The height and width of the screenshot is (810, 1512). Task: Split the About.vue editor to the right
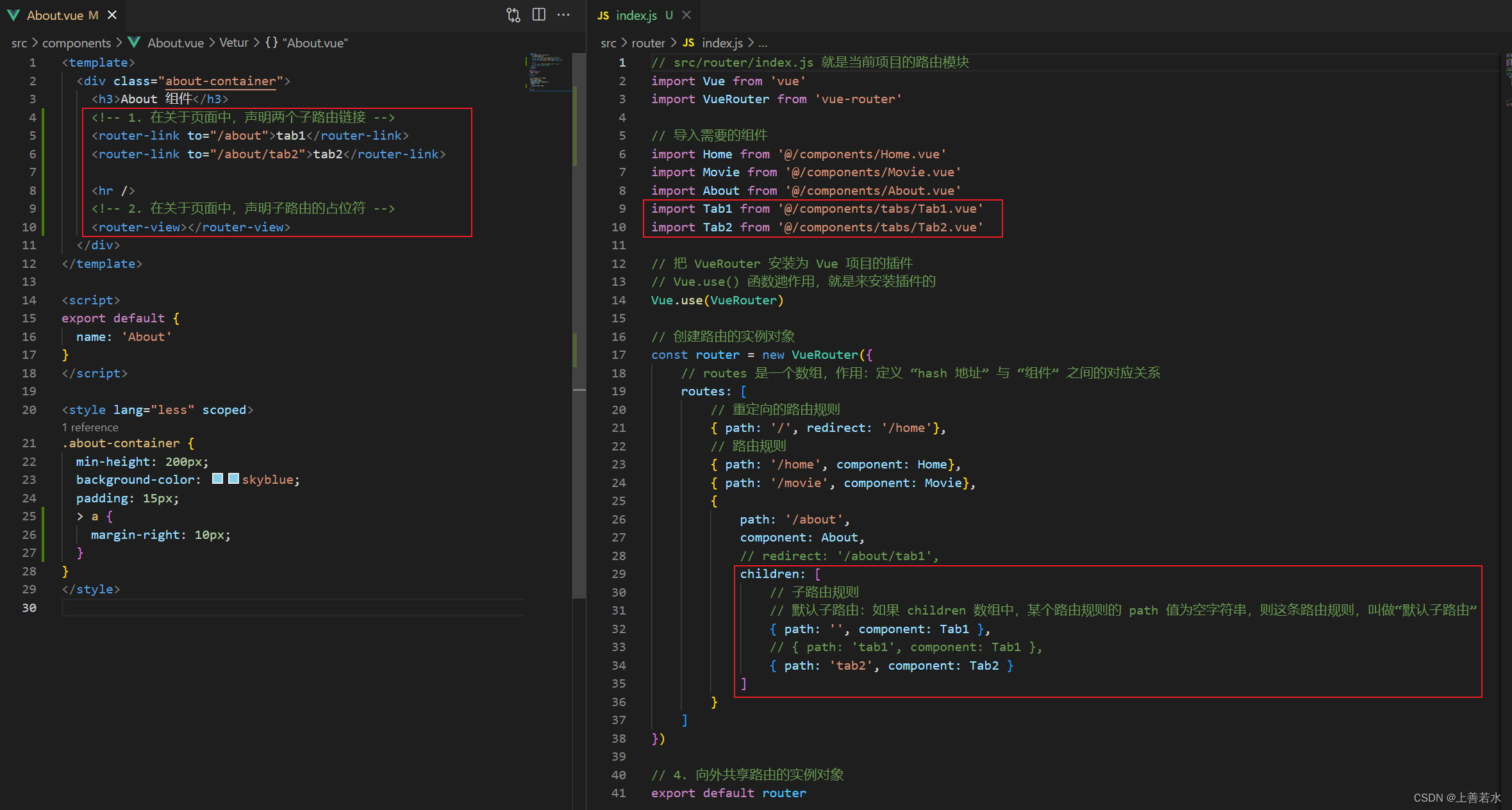pyautogui.click(x=538, y=15)
